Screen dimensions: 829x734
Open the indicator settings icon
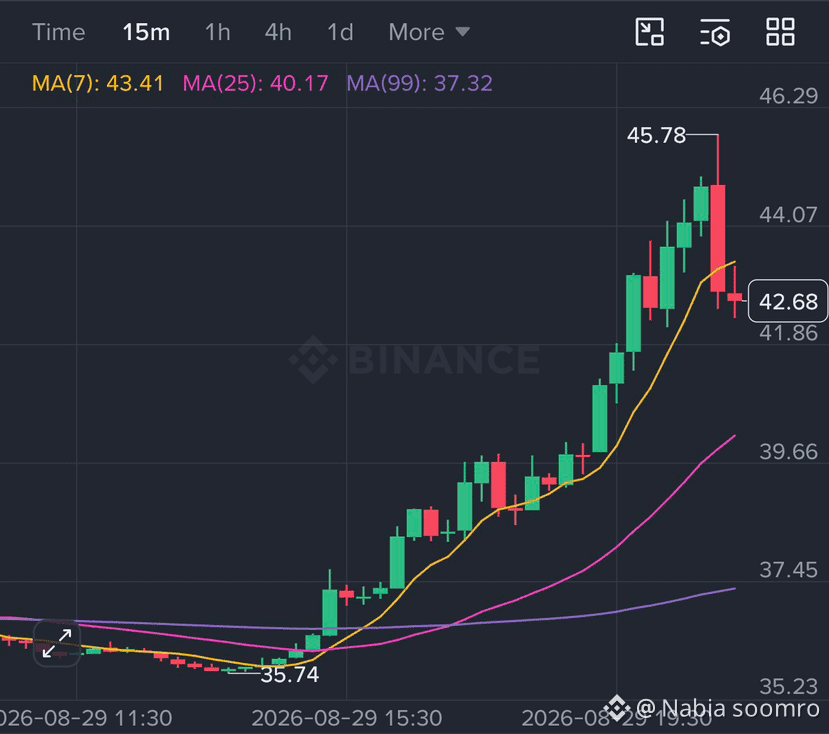point(715,32)
